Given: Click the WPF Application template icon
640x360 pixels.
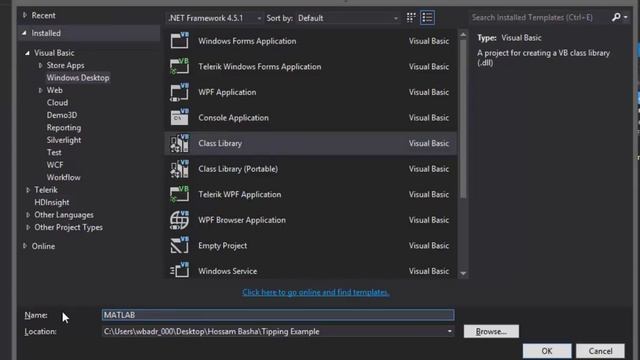Looking at the screenshot, I should pos(180,92).
